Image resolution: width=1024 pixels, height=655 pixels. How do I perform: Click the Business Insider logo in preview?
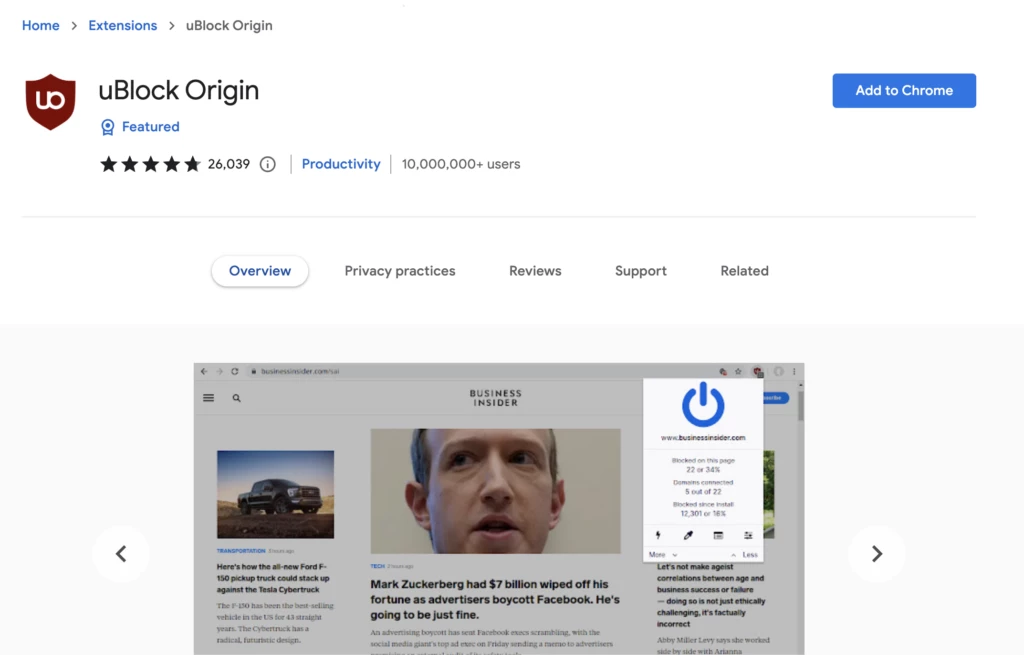[496, 398]
